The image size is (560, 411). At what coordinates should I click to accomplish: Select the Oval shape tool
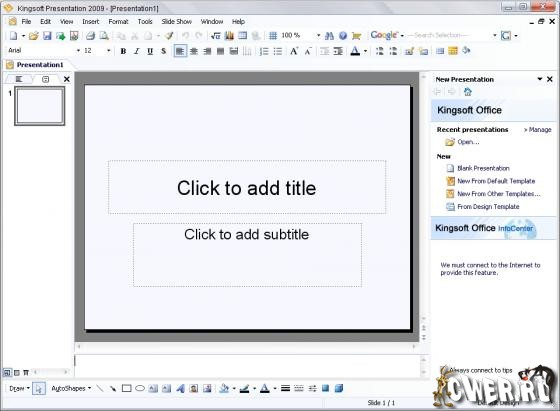point(140,388)
